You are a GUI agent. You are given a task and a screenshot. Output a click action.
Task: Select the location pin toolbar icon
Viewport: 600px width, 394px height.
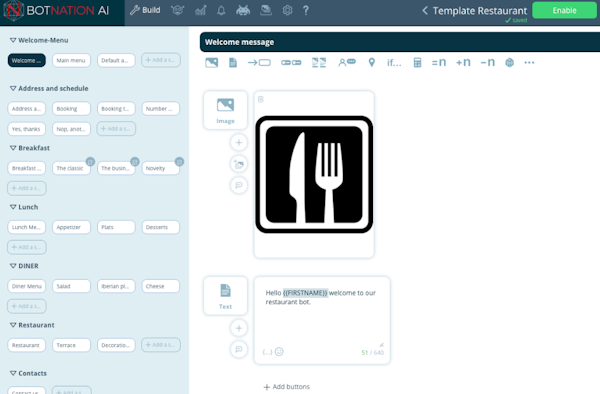(x=371, y=62)
